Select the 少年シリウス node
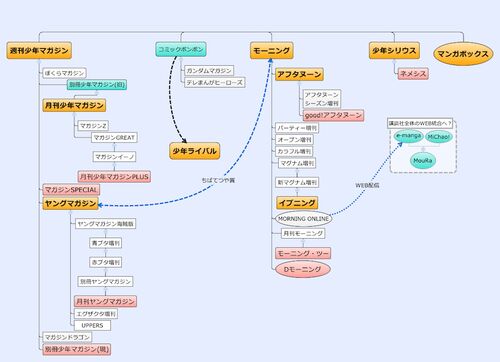The width and height of the screenshot is (500, 362). pyautogui.click(x=394, y=50)
